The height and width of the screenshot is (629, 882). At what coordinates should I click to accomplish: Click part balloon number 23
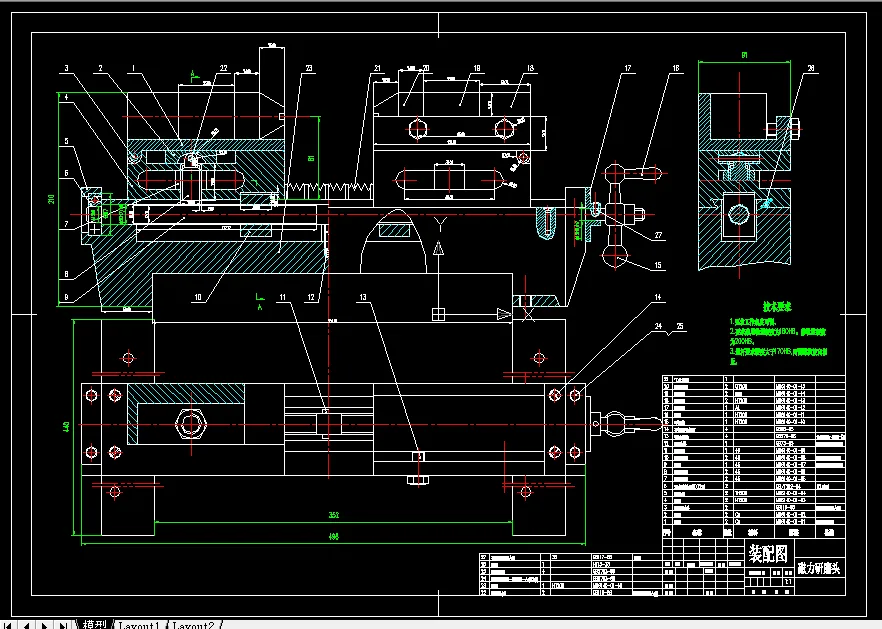(309, 68)
